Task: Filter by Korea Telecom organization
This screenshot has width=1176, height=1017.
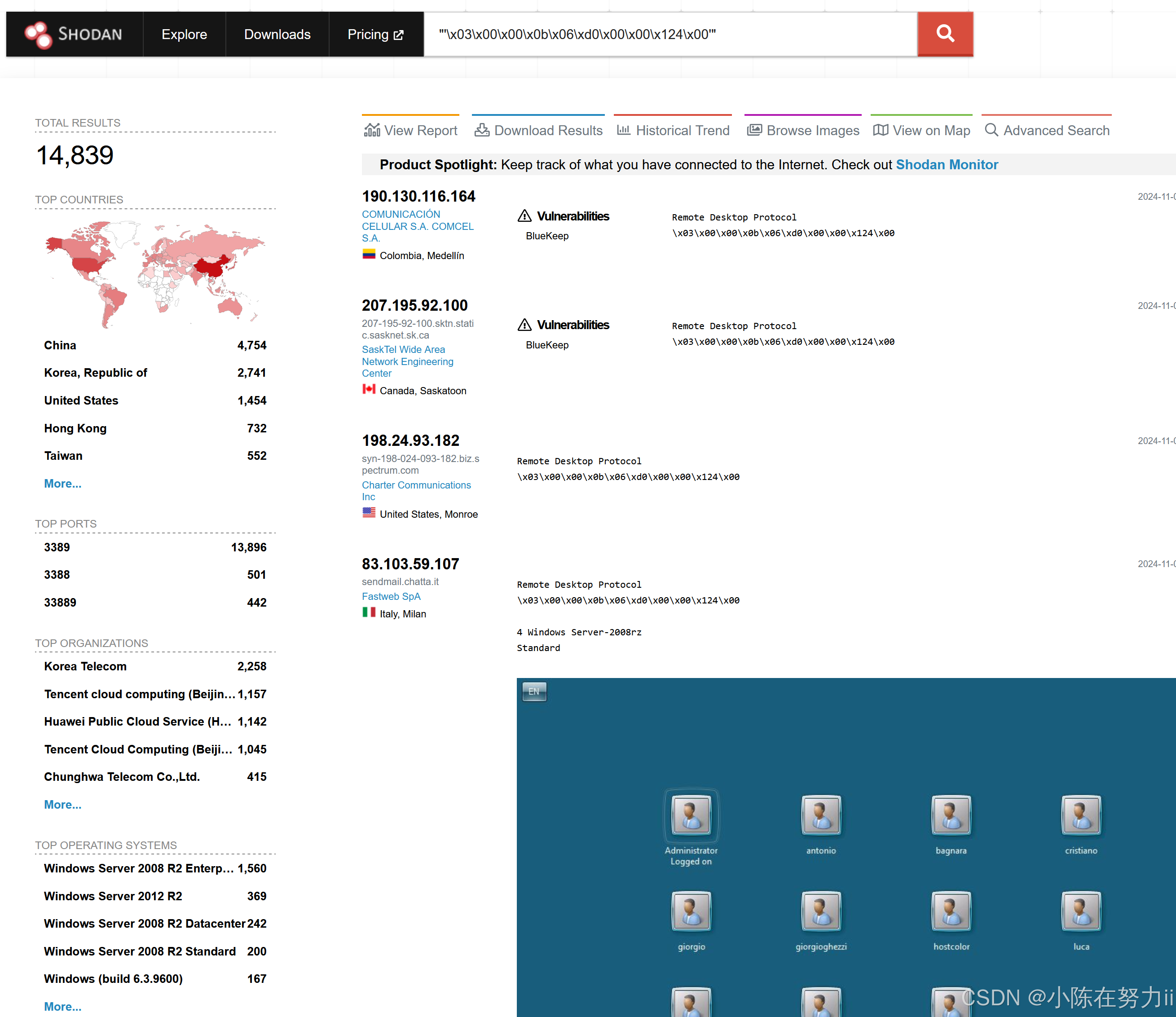Action: 155,666
